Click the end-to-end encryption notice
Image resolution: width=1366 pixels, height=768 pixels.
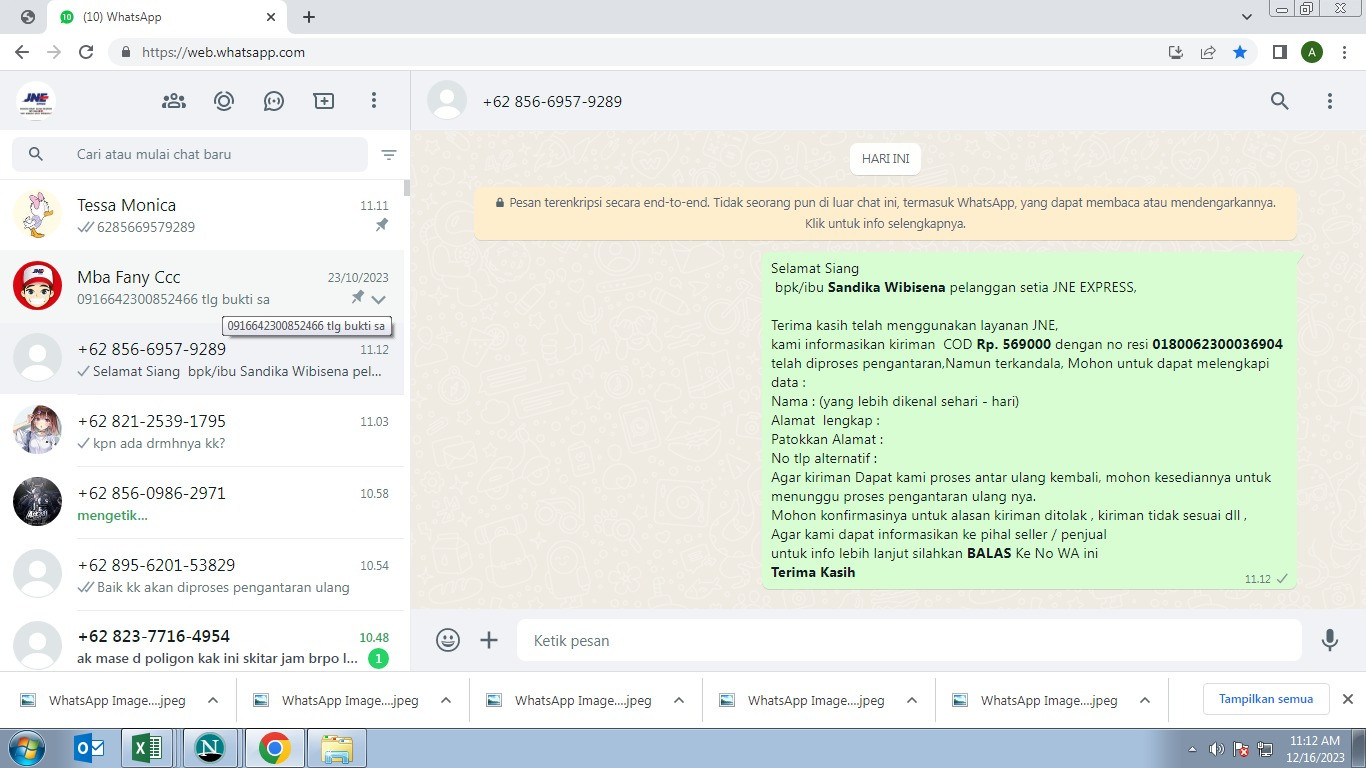click(885, 213)
